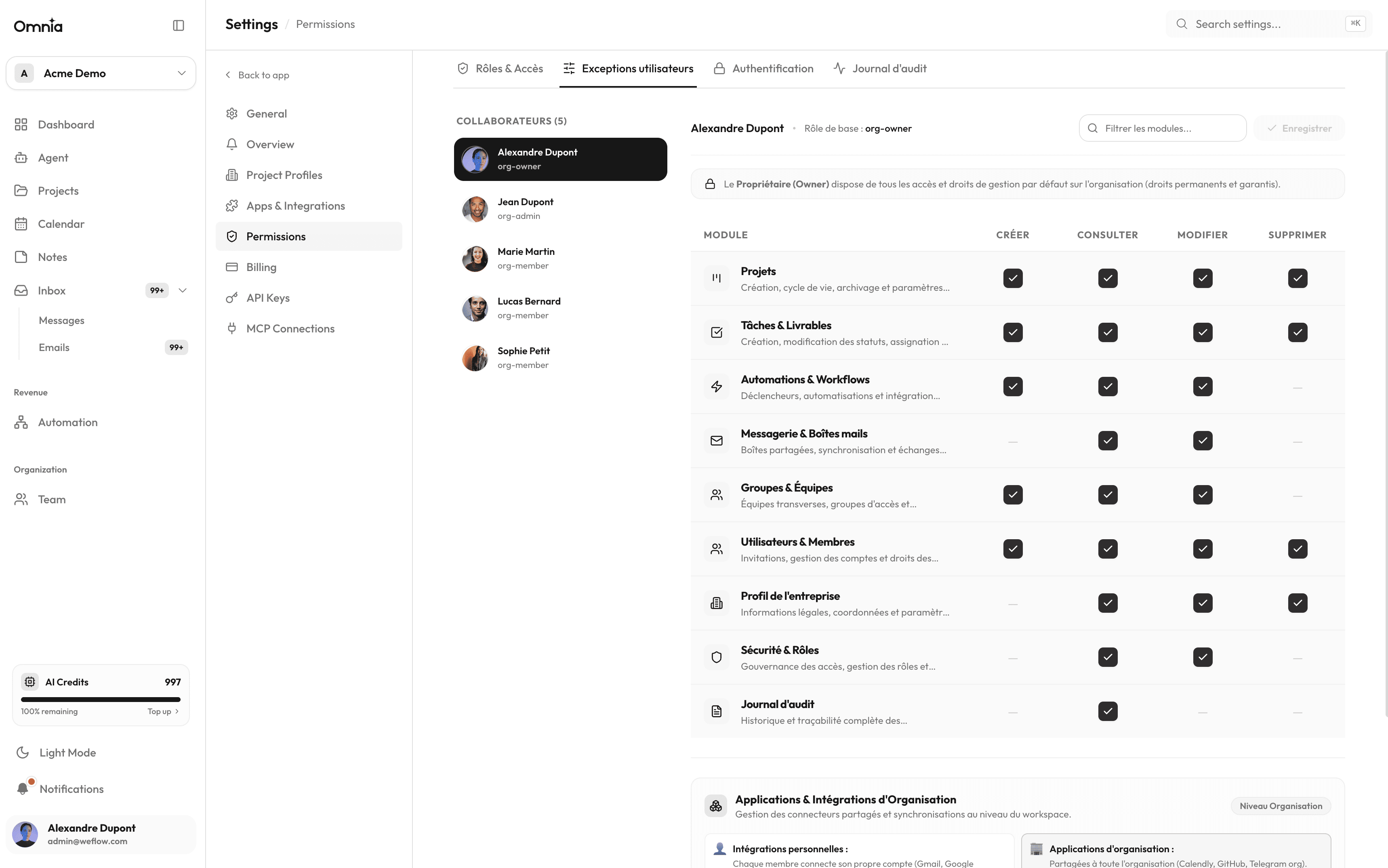Toggle Light Mode moon icon
Image resolution: width=1388 pixels, height=868 pixels.
(23, 752)
